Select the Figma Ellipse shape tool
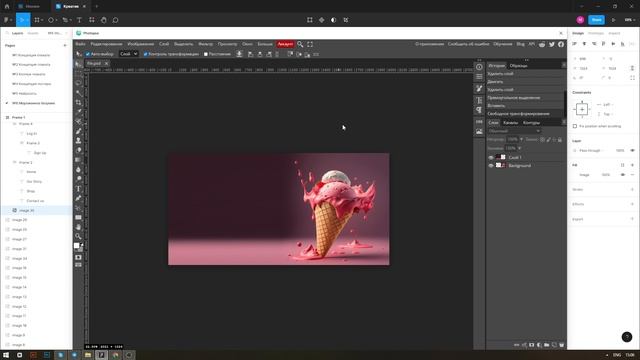 click(x=51, y=20)
